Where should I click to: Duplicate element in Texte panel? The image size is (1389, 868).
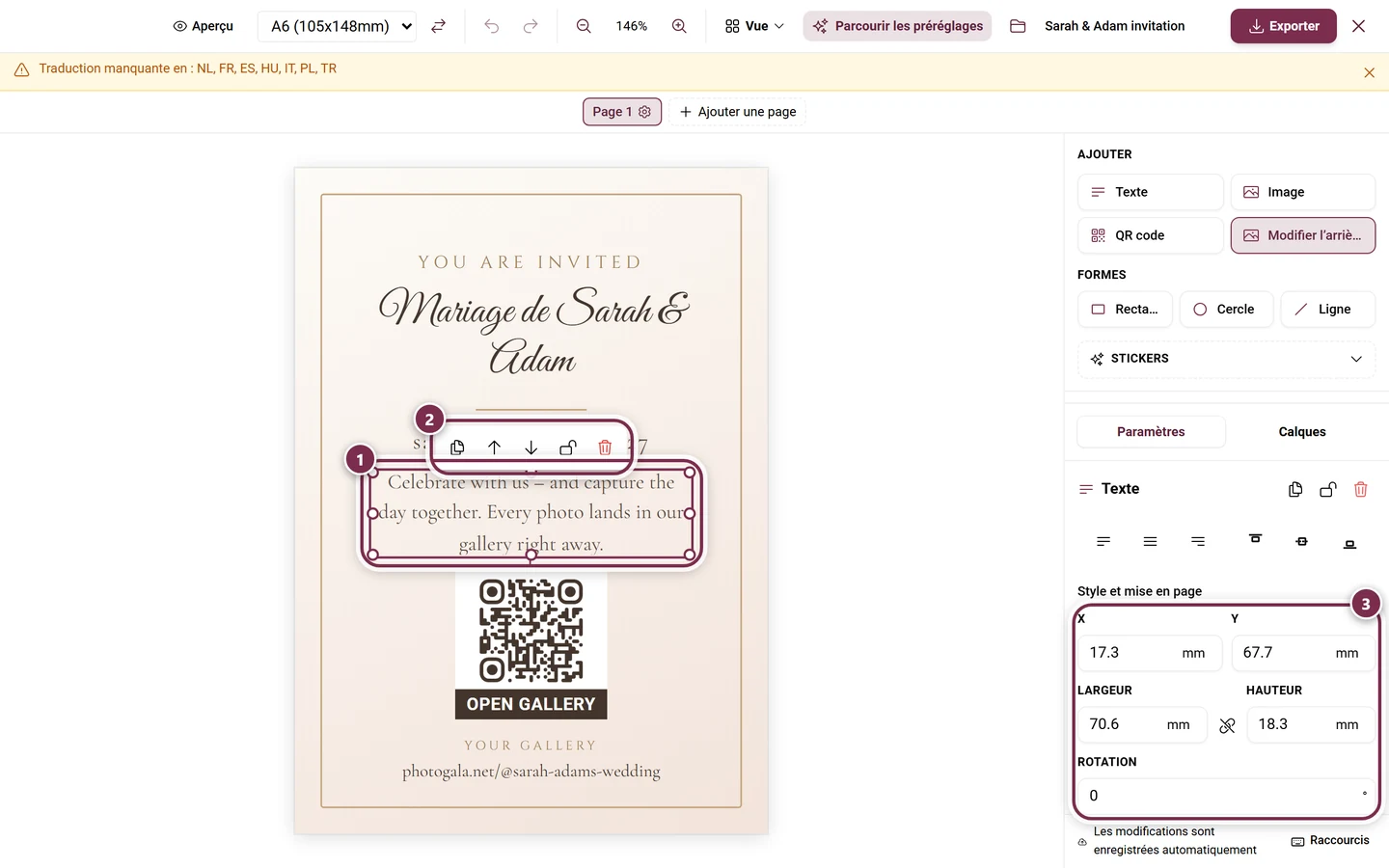[1295, 490]
